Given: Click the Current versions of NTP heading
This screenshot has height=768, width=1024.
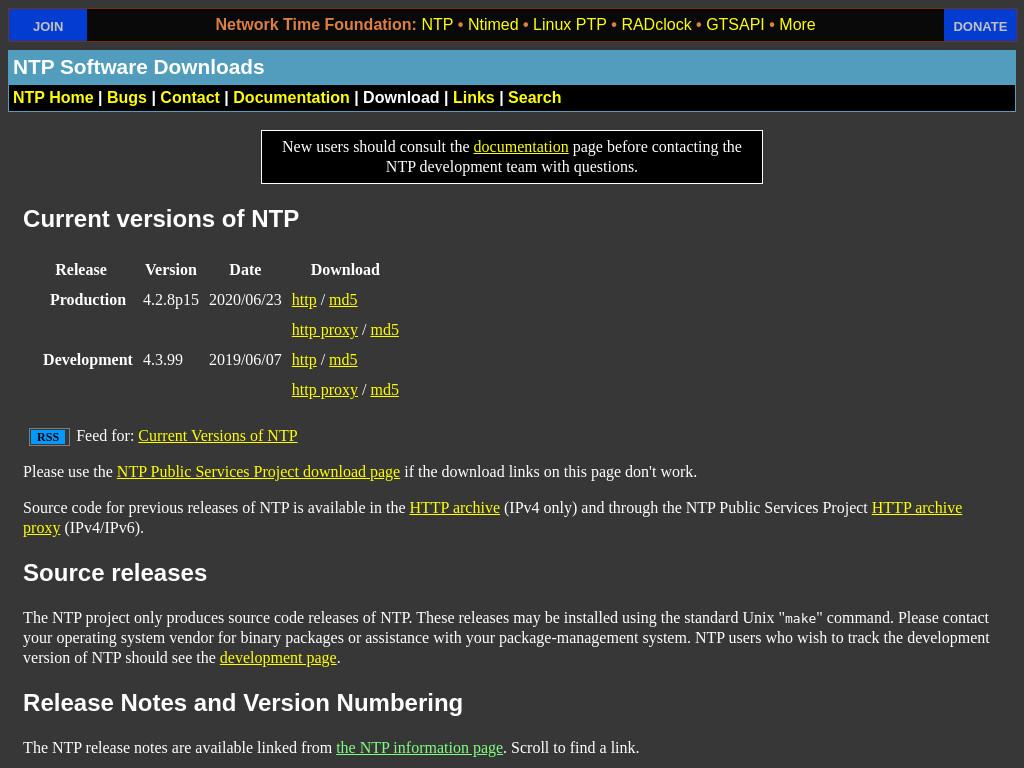Looking at the screenshot, I should 161,219.
